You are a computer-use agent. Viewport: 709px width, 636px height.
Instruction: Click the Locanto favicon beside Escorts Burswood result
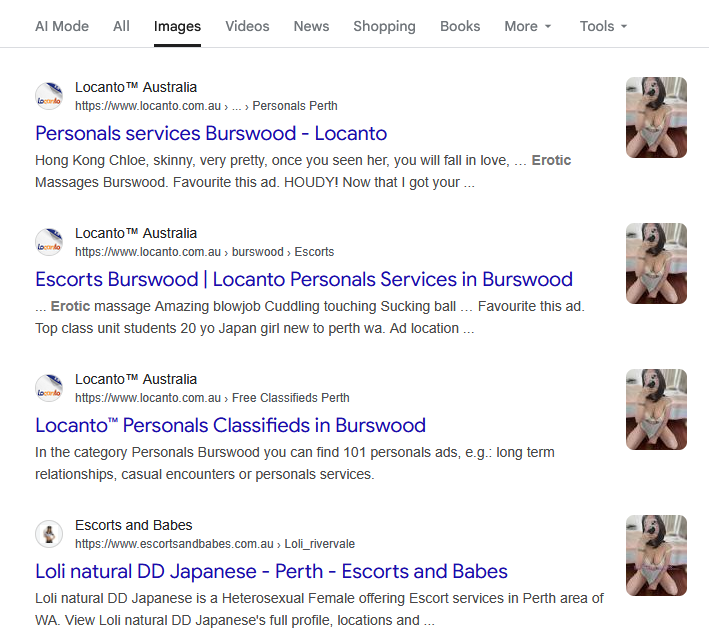49,242
